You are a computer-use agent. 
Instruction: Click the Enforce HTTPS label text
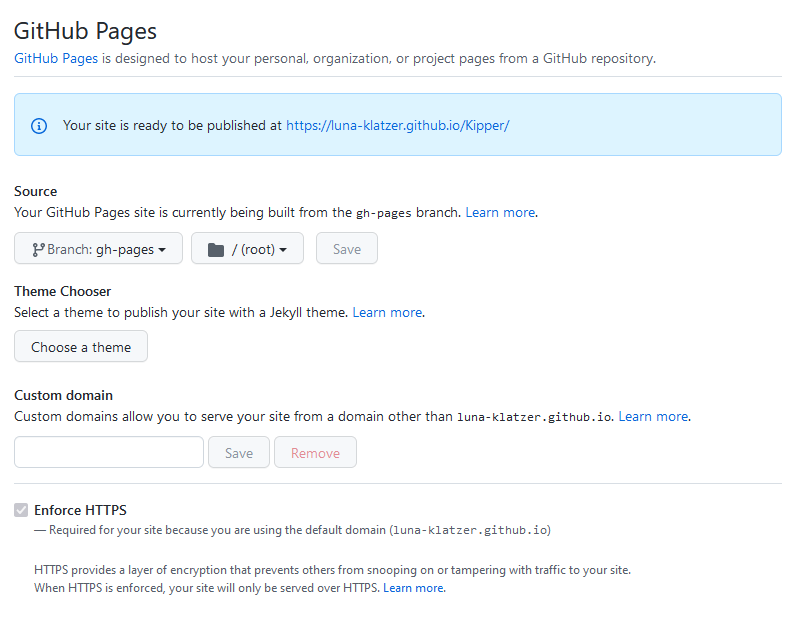80,510
